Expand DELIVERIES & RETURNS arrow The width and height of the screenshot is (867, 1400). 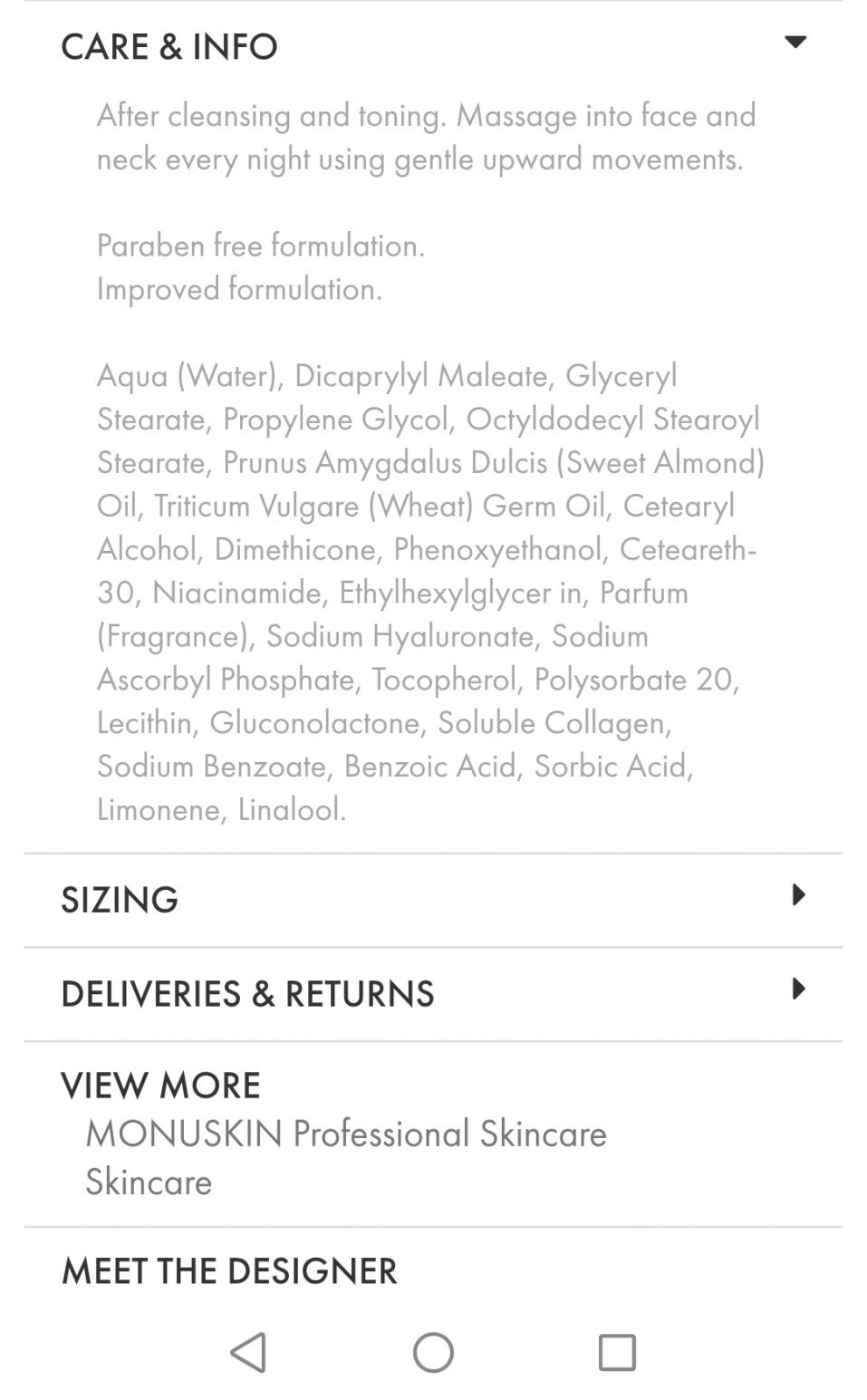[797, 989]
